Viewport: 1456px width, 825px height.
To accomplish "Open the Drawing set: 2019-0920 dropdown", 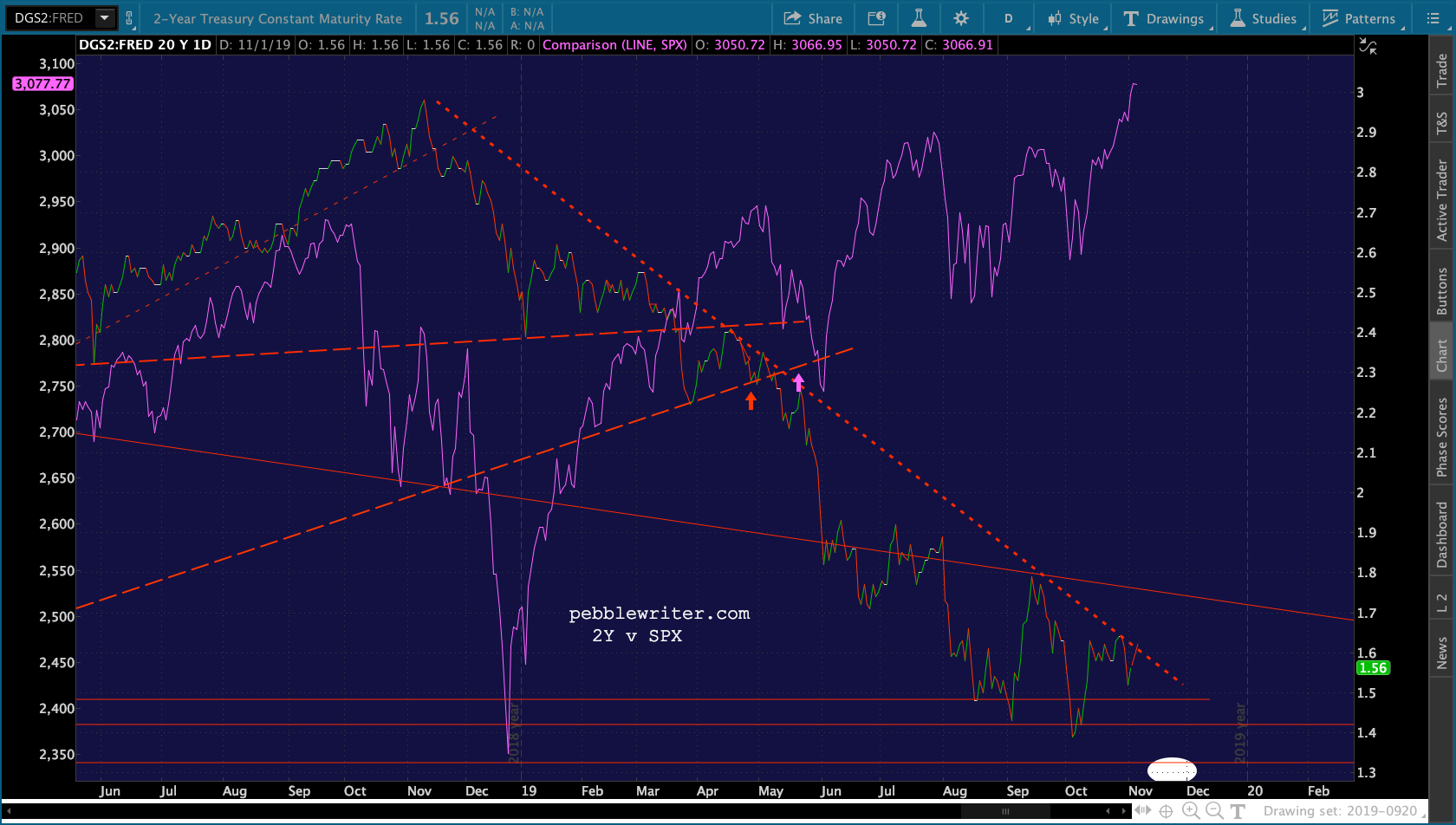I will point(1343,811).
